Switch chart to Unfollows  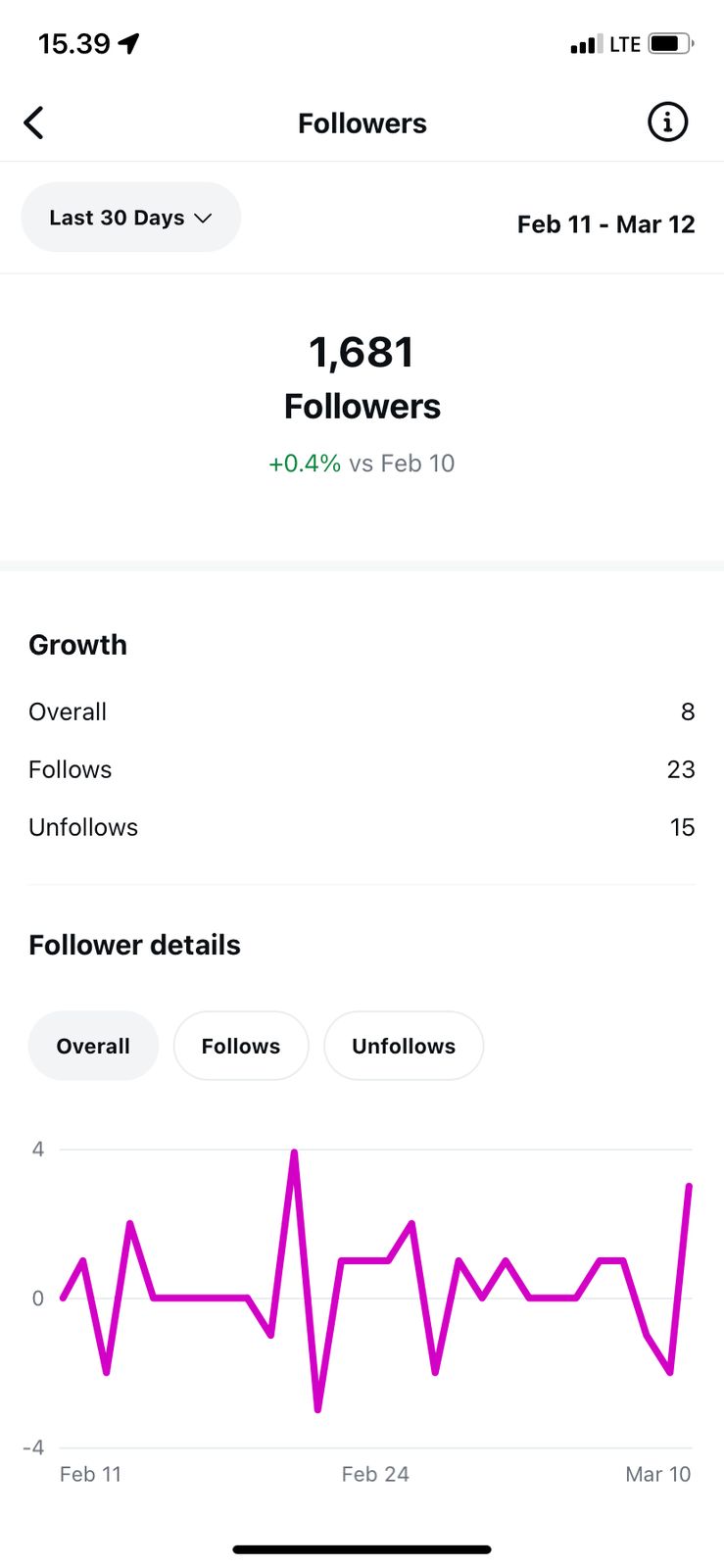404,1046
